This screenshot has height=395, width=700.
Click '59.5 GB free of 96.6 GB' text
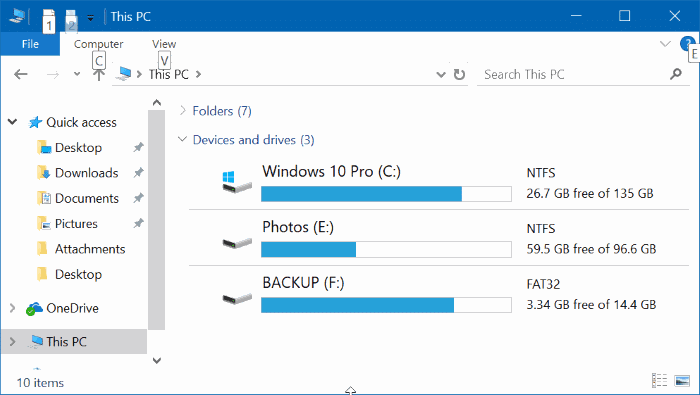pyautogui.click(x=591, y=249)
